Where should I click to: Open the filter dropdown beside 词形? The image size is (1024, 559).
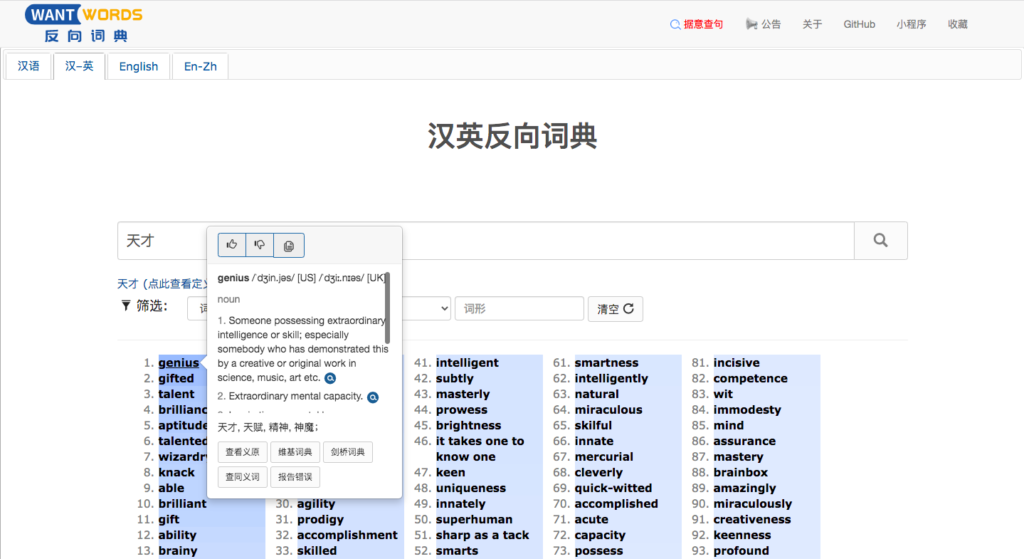(x=426, y=308)
